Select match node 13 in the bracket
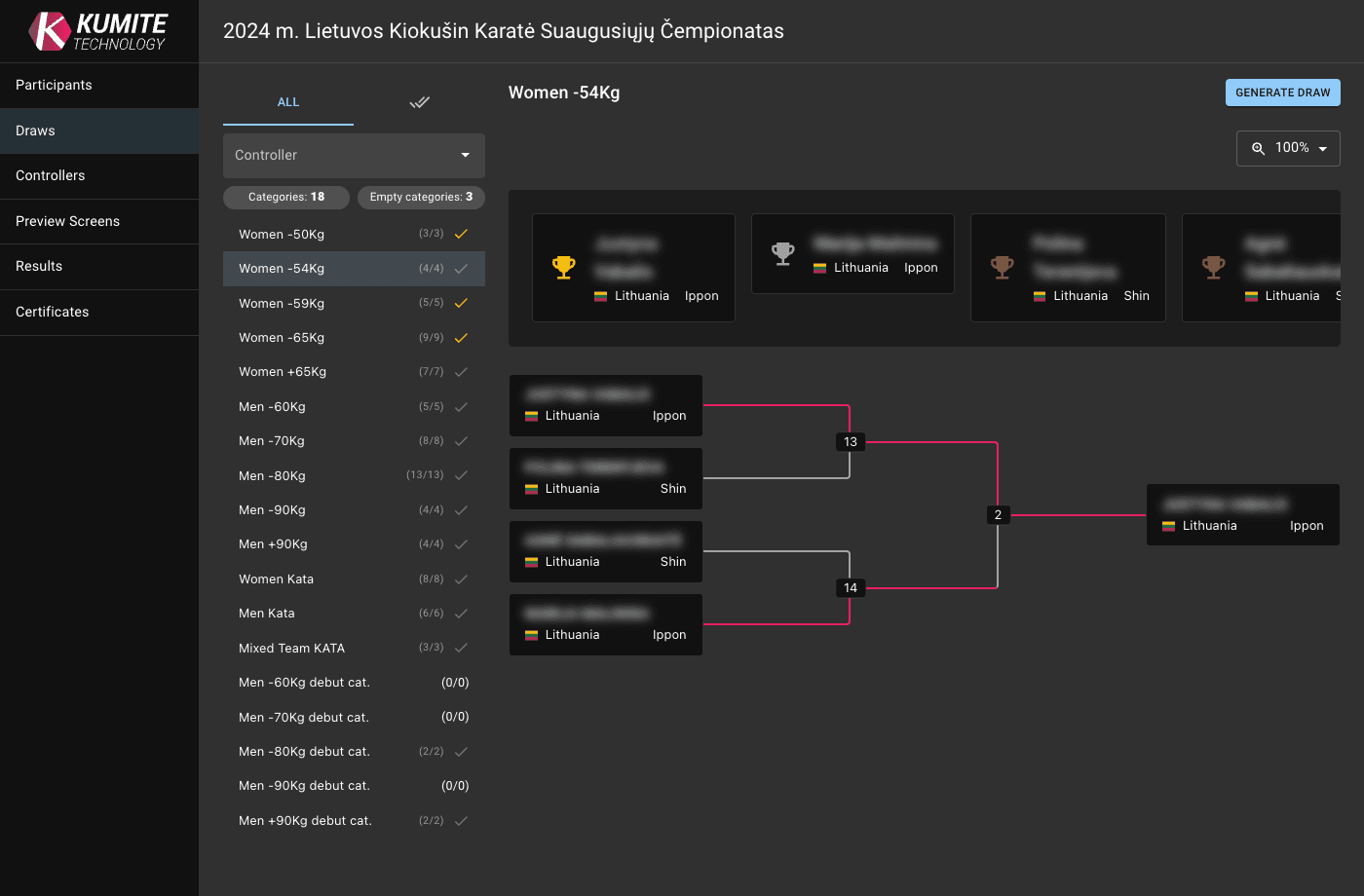Image resolution: width=1364 pixels, height=896 pixels. click(x=850, y=441)
